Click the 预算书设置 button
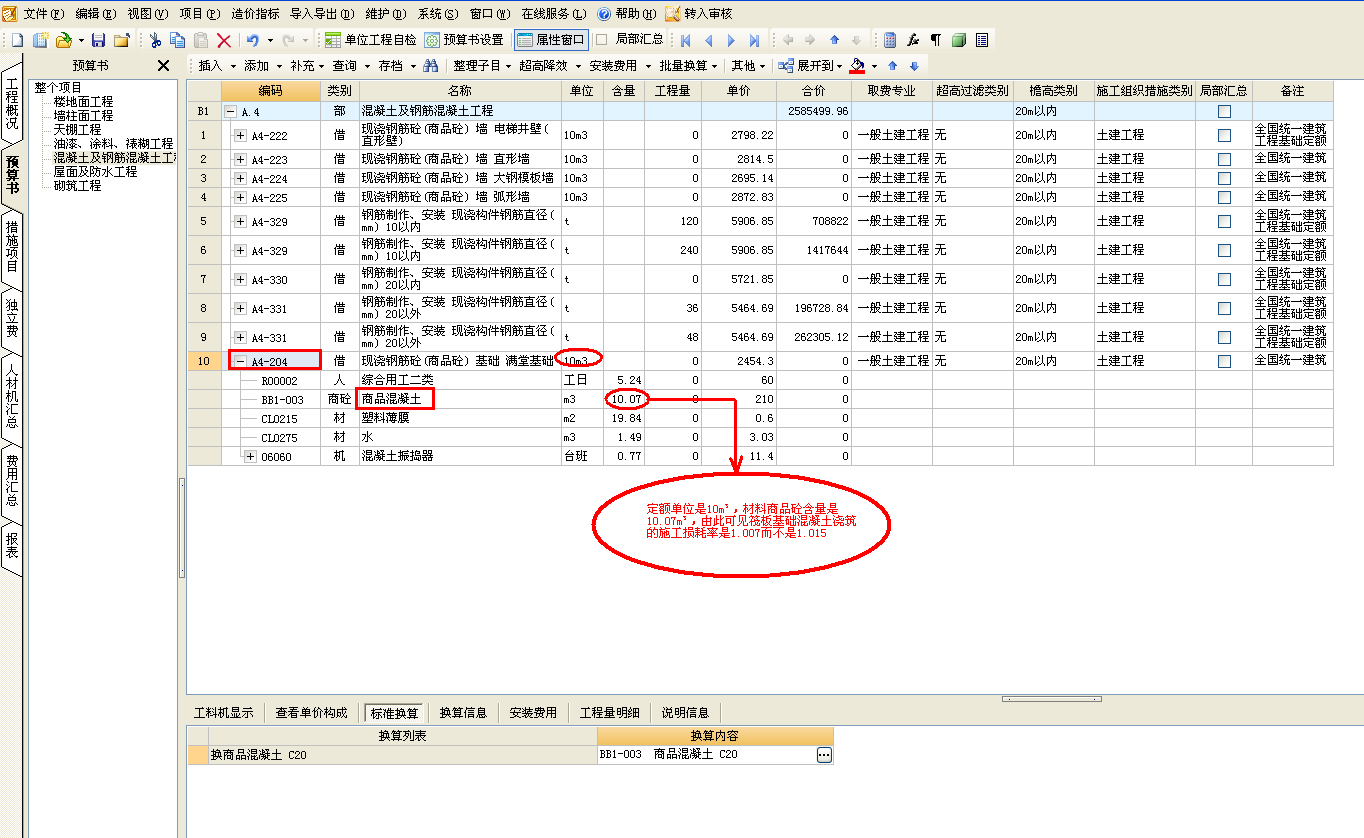The height and width of the screenshot is (838, 1364). (464, 40)
